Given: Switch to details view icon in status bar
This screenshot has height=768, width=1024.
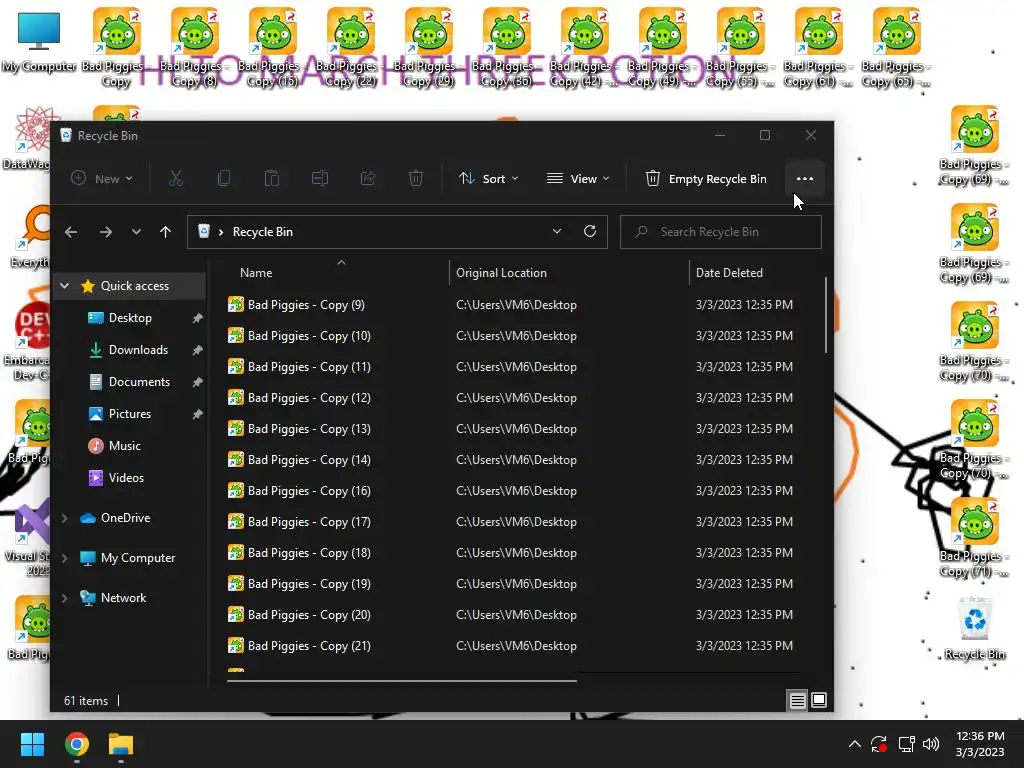Looking at the screenshot, I should click(x=797, y=701).
